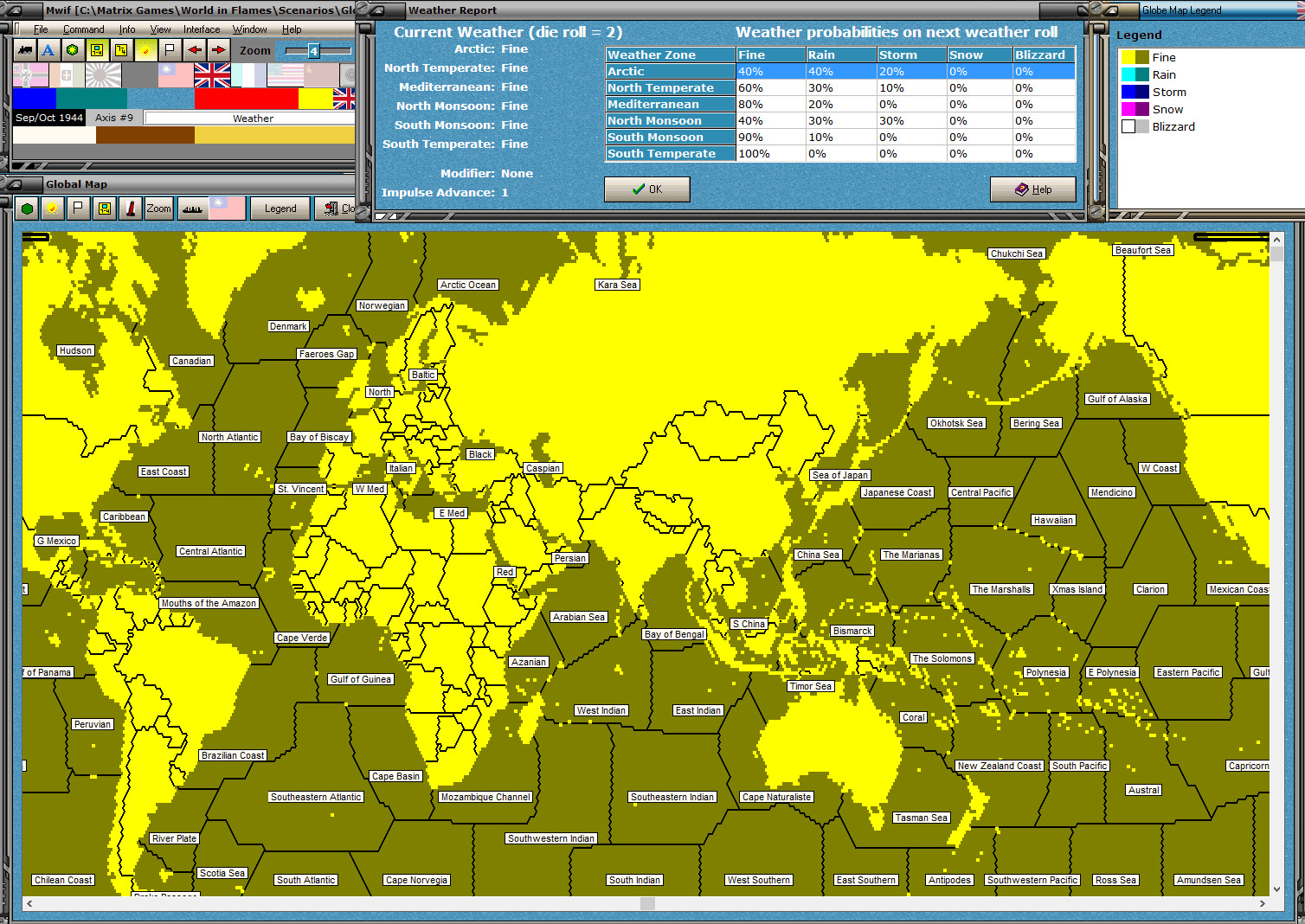Click Help in the Weather Report window

[1033, 189]
